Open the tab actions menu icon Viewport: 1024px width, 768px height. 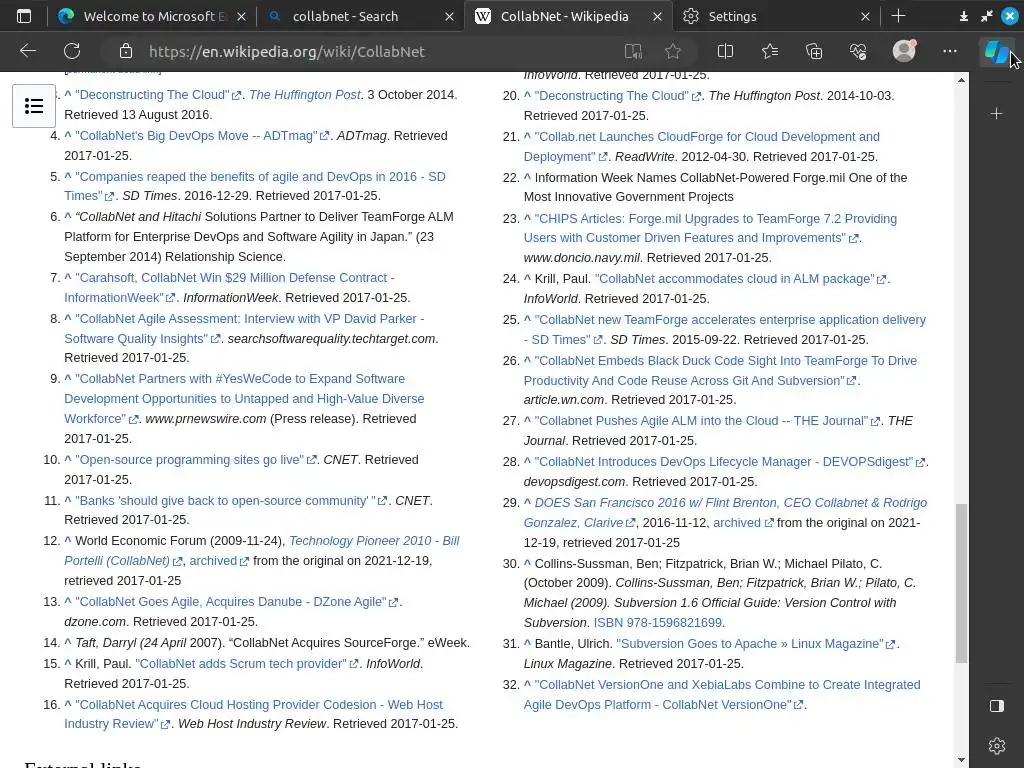pos(24,16)
